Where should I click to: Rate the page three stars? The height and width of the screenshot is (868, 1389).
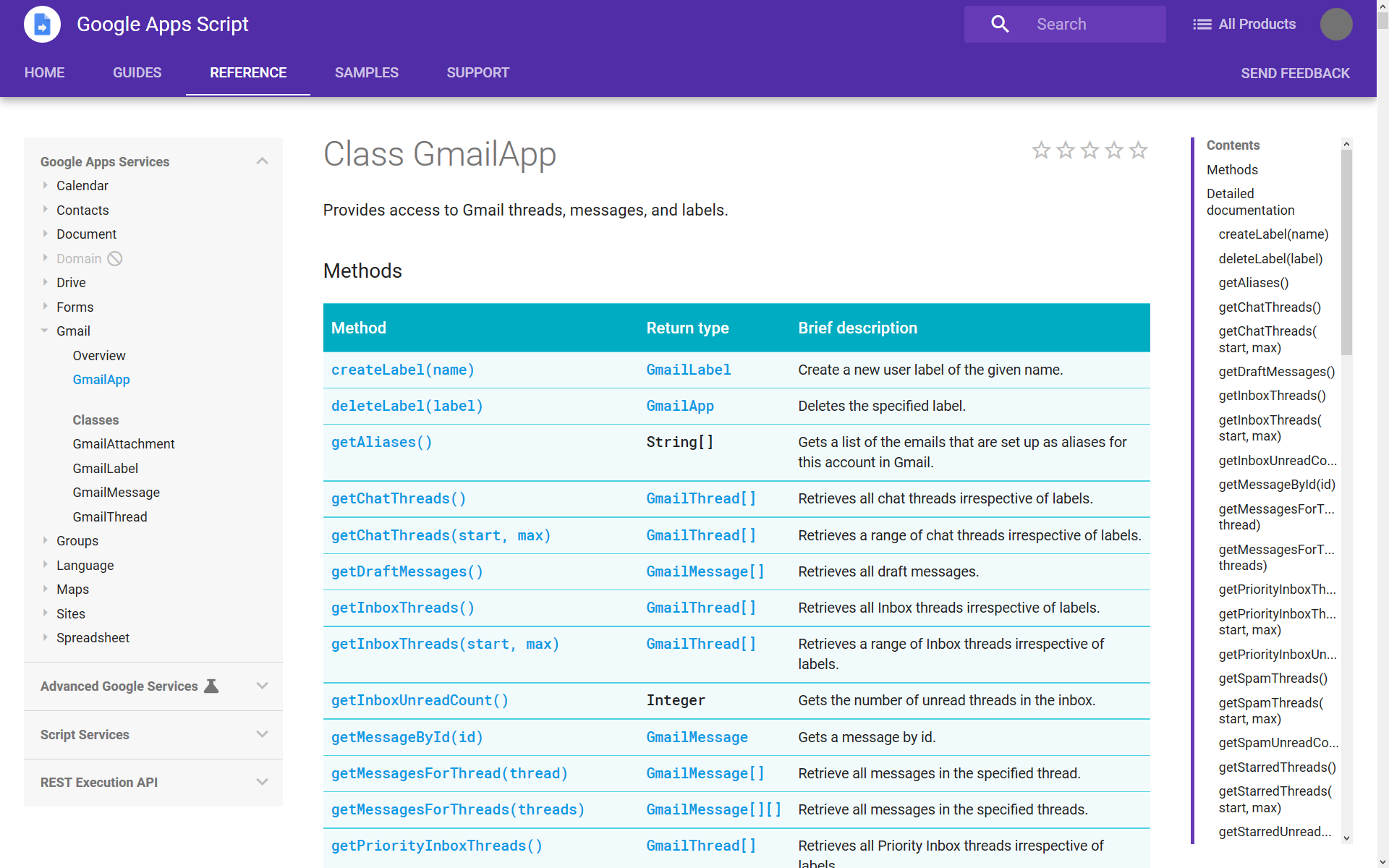pos(1089,150)
